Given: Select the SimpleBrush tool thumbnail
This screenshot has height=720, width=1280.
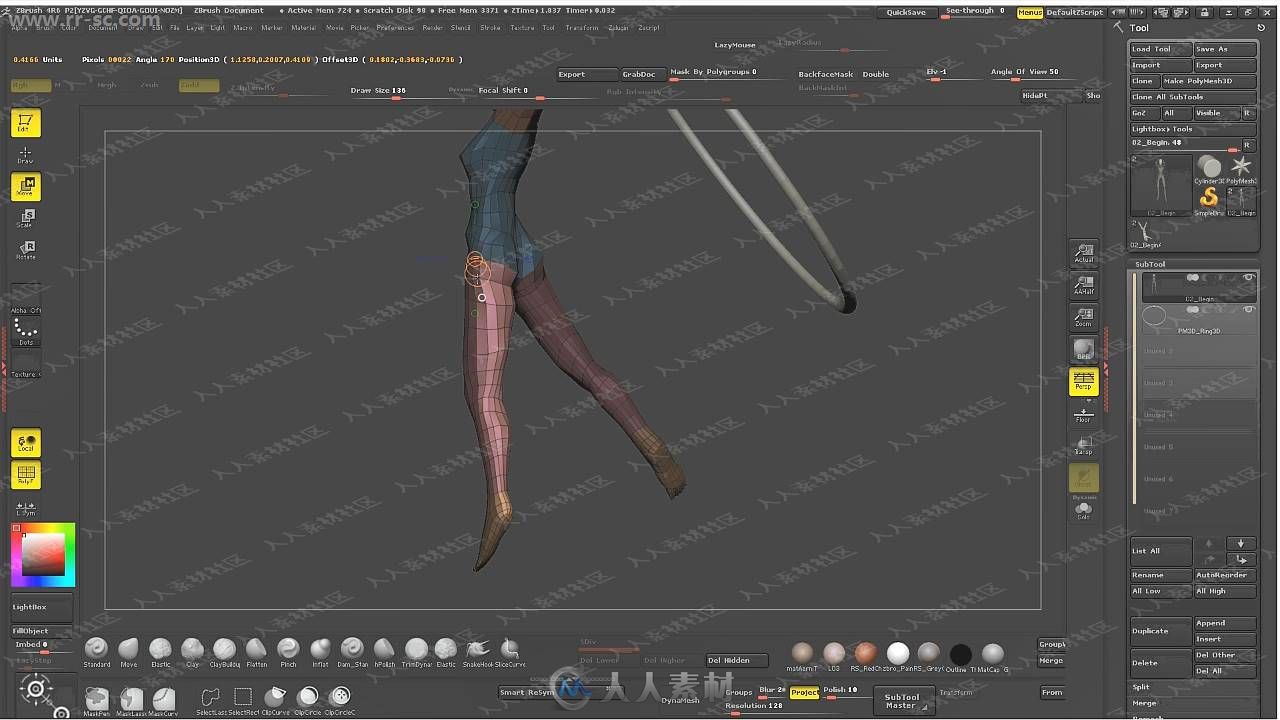Looking at the screenshot, I should coord(1210,198).
